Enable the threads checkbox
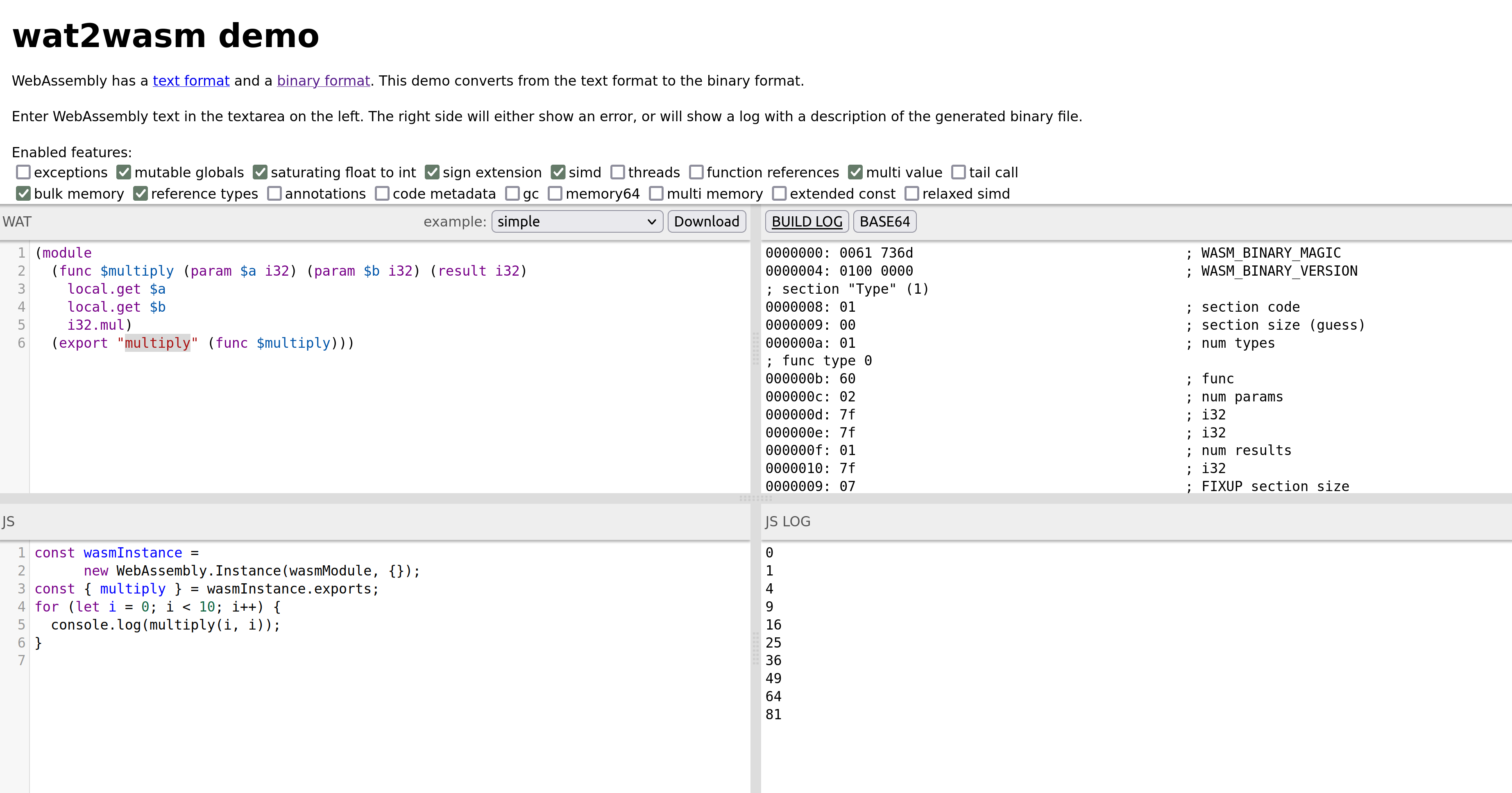 (617, 172)
